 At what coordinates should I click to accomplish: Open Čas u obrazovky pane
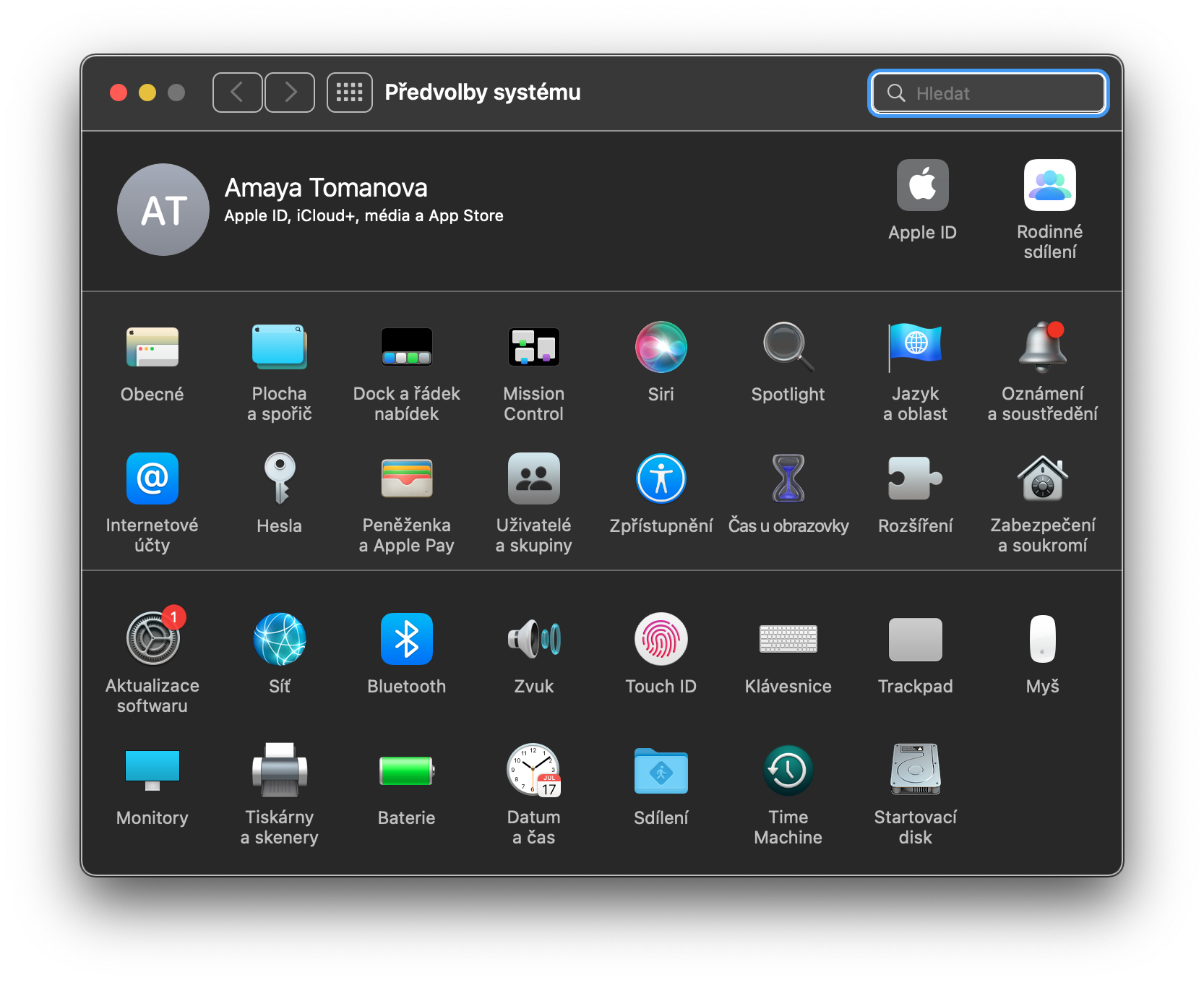(788, 478)
